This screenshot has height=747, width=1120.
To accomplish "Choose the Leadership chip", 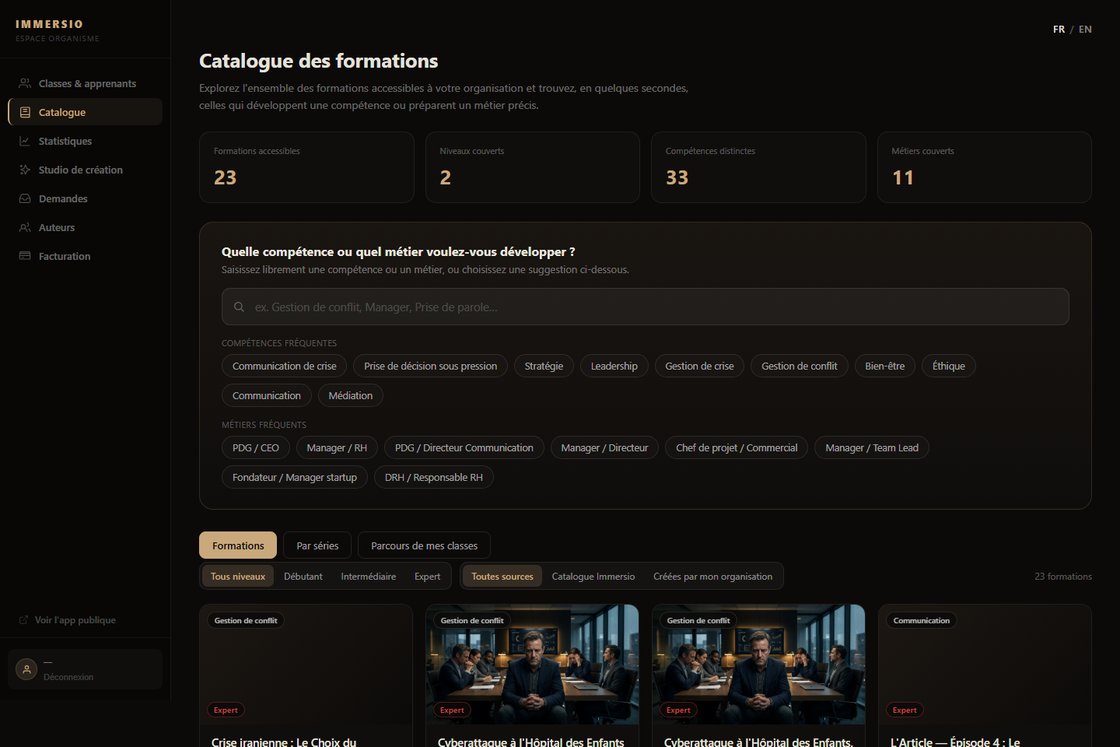I will [614, 366].
